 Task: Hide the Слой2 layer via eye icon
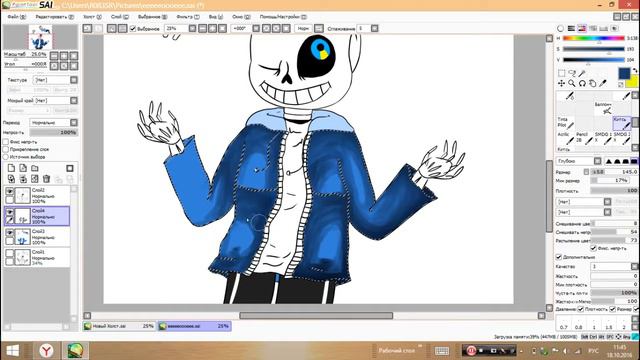click(9, 191)
